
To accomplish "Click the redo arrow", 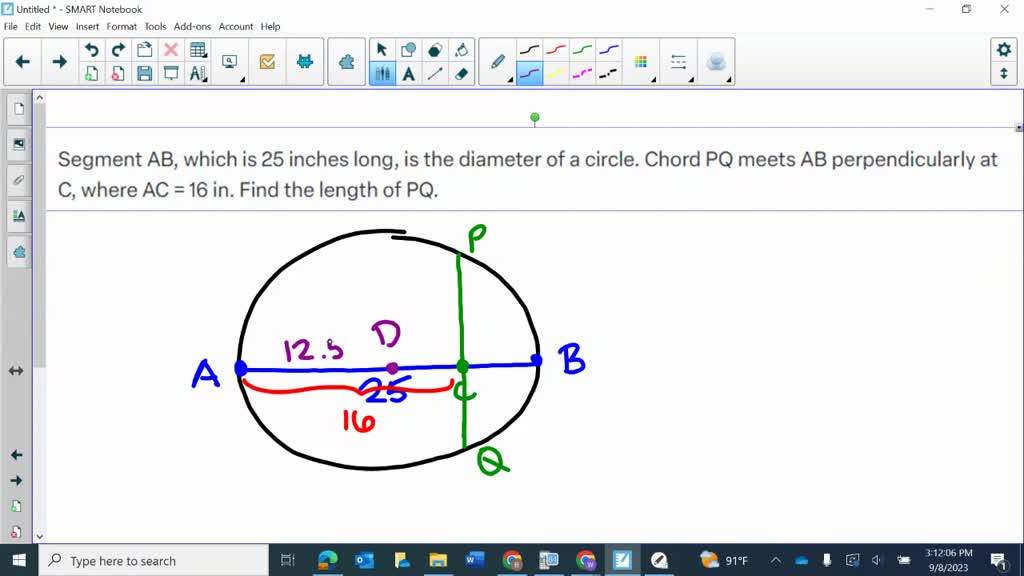I will coord(118,48).
